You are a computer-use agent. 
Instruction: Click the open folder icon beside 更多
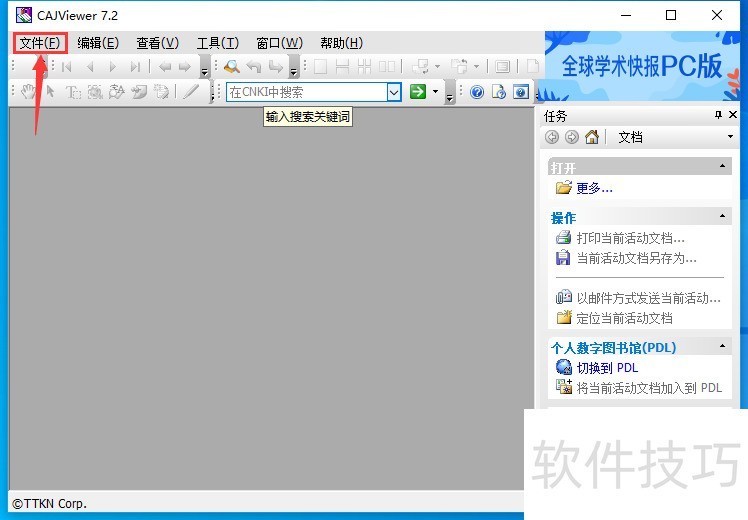click(x=563, y=188)
